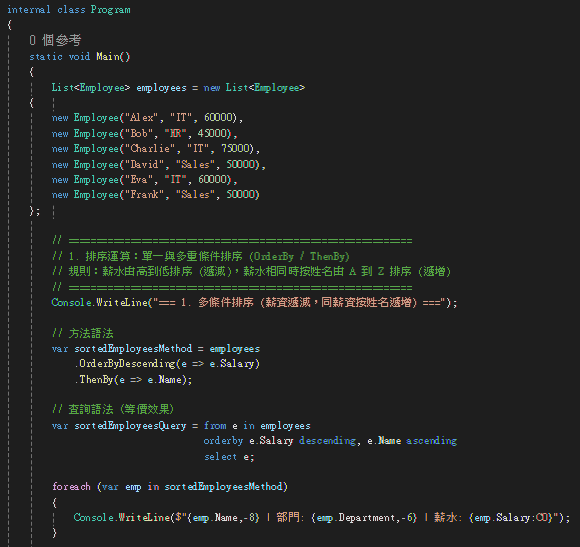Viewport: 580px width, 547px height.
Task: Click the 'internal' keyword
Action: pos(28,10)
